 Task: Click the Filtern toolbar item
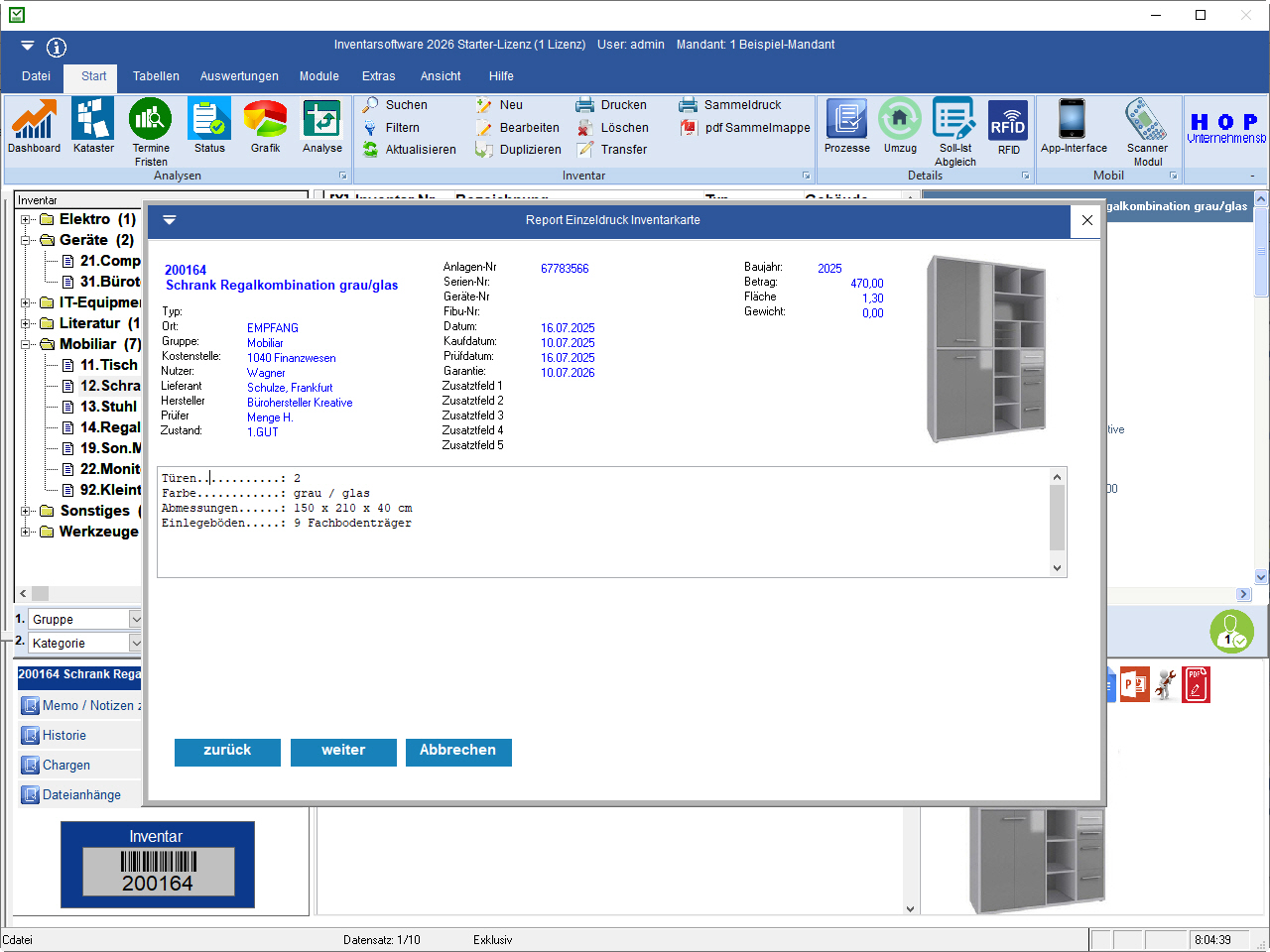[x=391, y=128]
